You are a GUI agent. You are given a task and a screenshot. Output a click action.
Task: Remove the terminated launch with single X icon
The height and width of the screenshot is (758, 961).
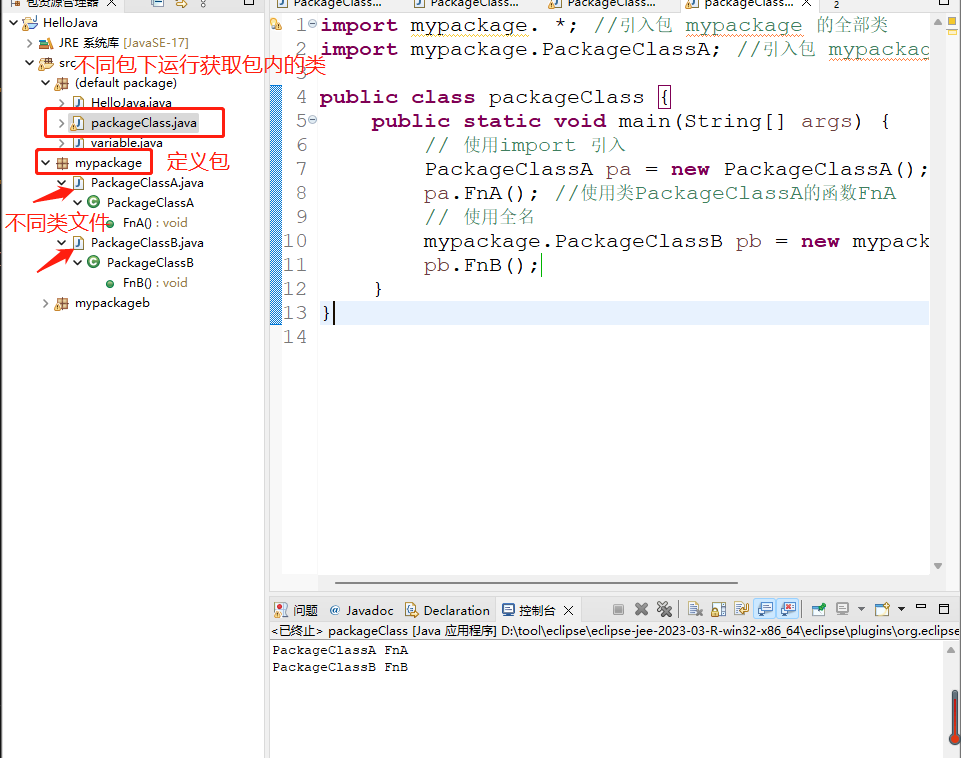(641, 609)
